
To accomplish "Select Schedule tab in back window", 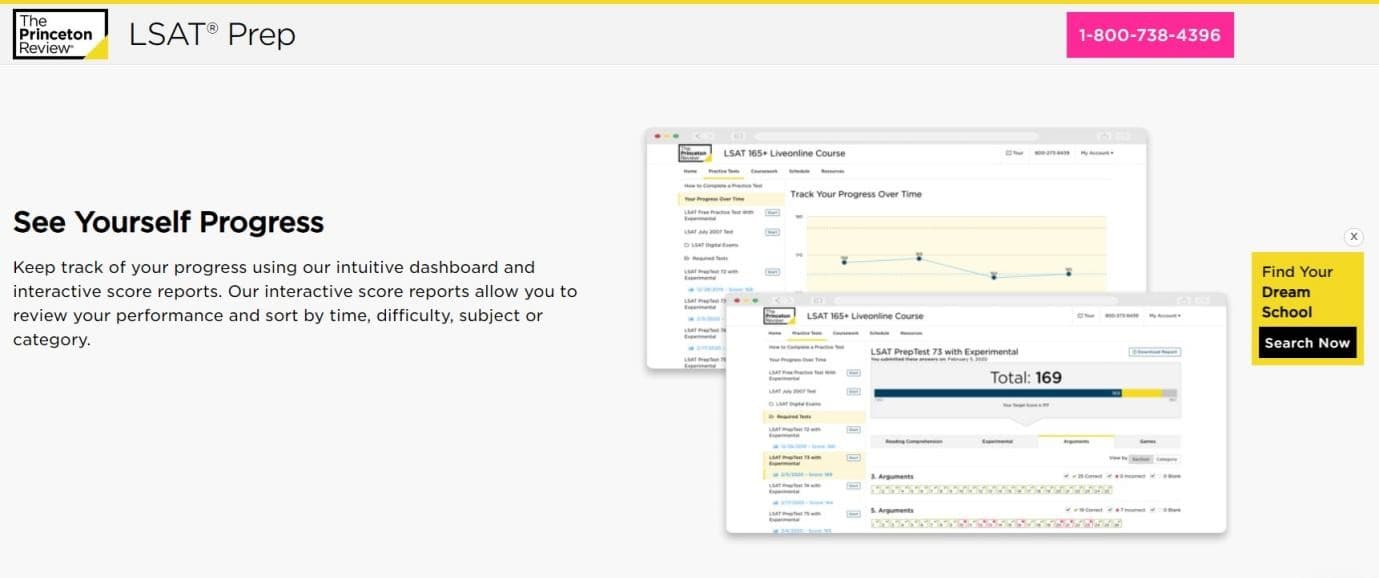I will pos(799,171).
